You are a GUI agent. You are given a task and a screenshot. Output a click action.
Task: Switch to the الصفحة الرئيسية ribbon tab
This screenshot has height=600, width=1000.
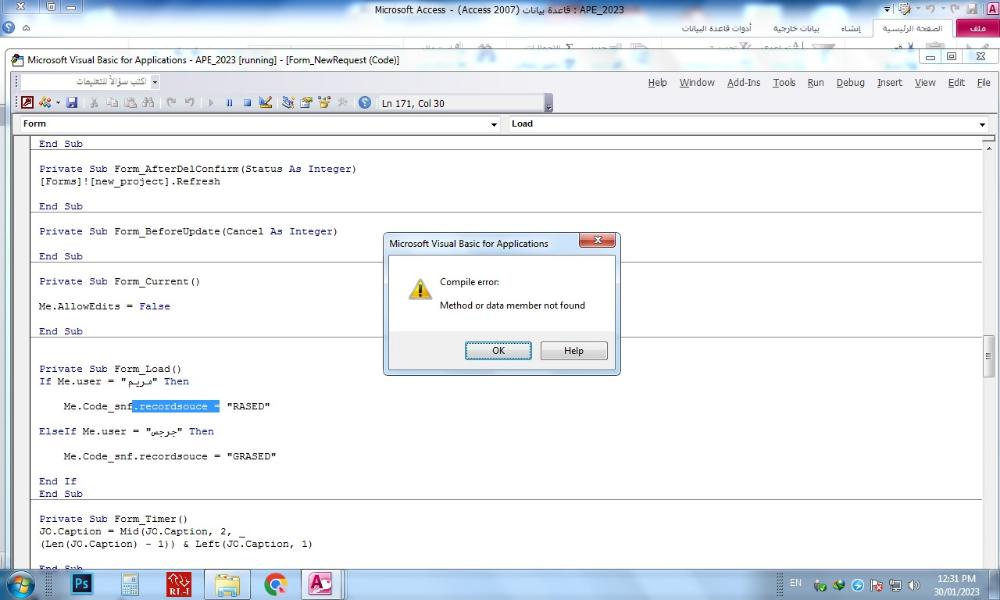click(x=912, y=28)
